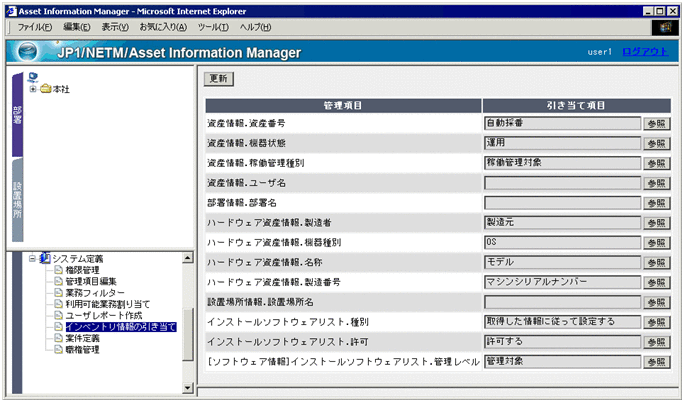Open the お気に入り(A) menu
The width and height of the screenshot is (685, 404).
click(162, 26)
